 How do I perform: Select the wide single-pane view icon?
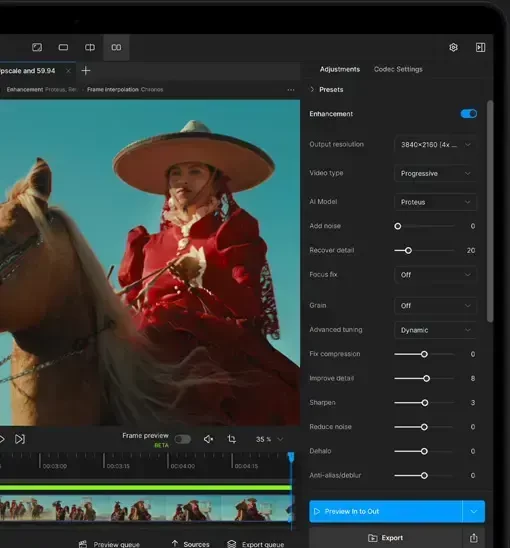point(63,47)
